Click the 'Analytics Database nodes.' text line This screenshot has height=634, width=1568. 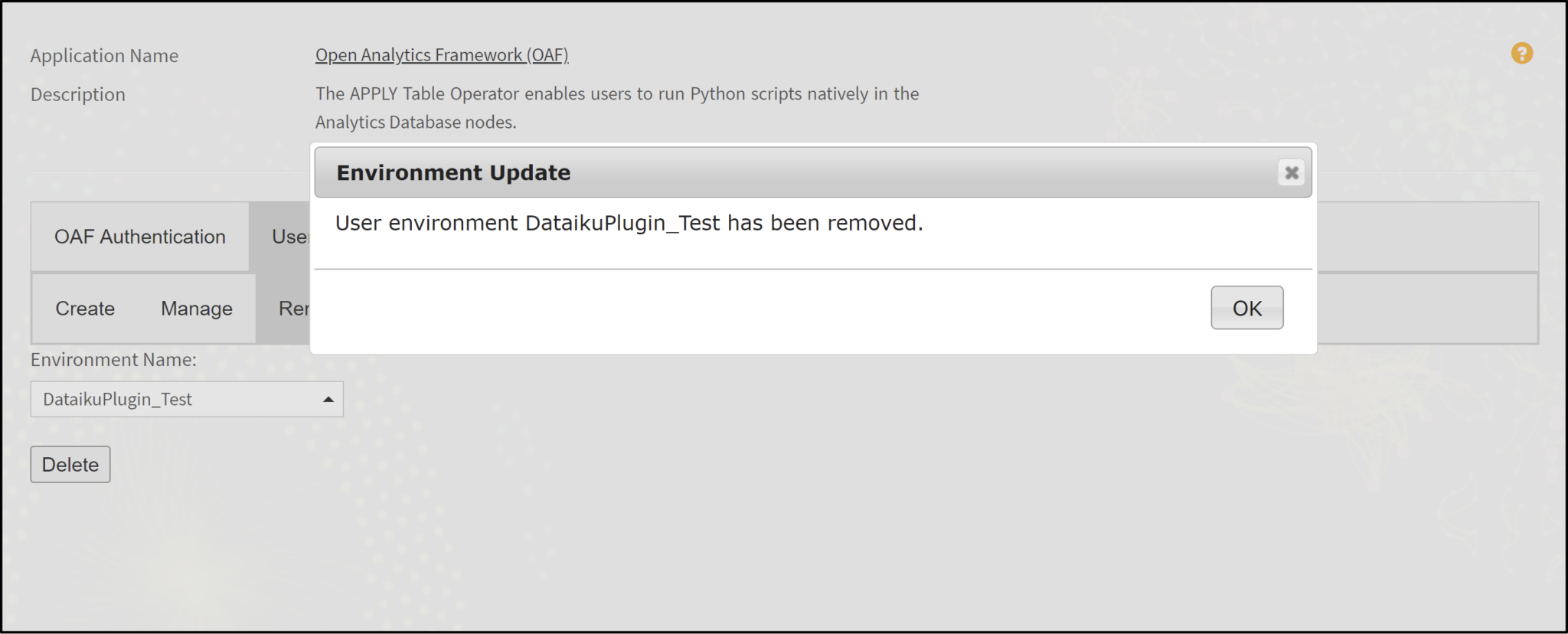pos(416,123)
